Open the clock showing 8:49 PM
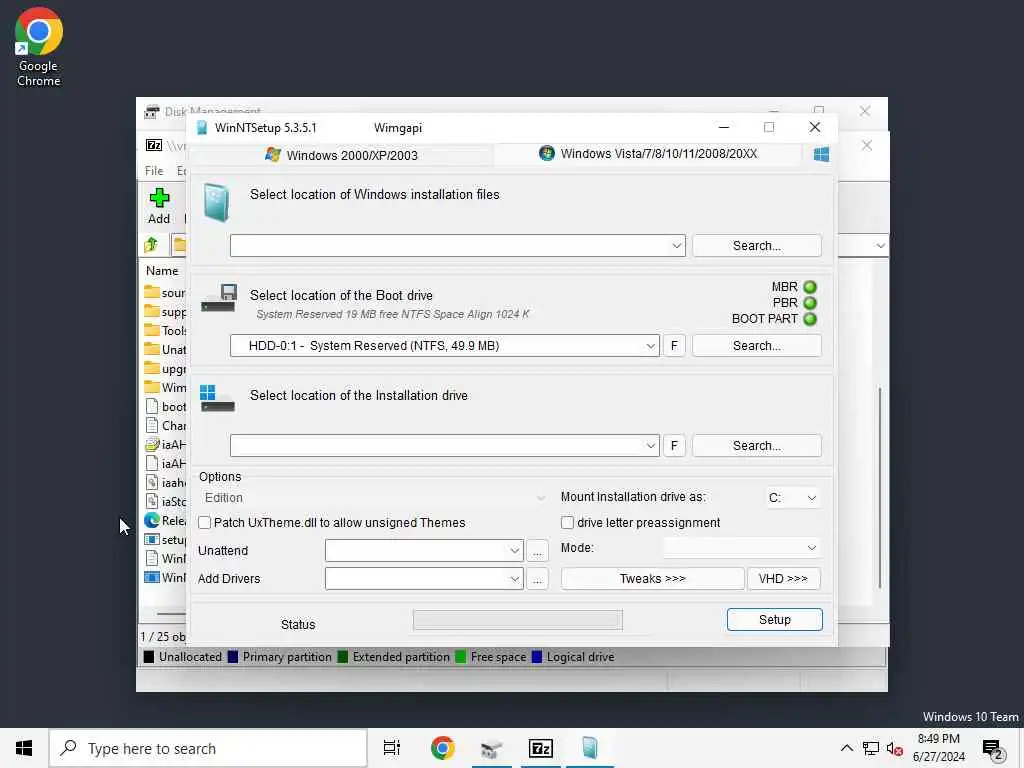The image size is (1024, 768). [x=938, y=748]
